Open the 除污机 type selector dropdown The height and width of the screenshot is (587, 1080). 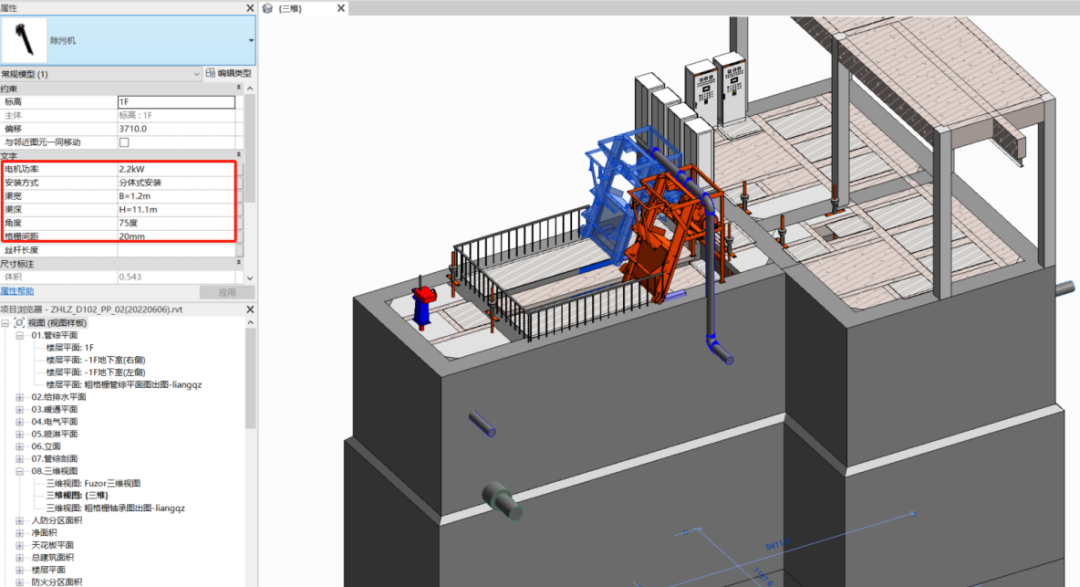tap(251, 41)
